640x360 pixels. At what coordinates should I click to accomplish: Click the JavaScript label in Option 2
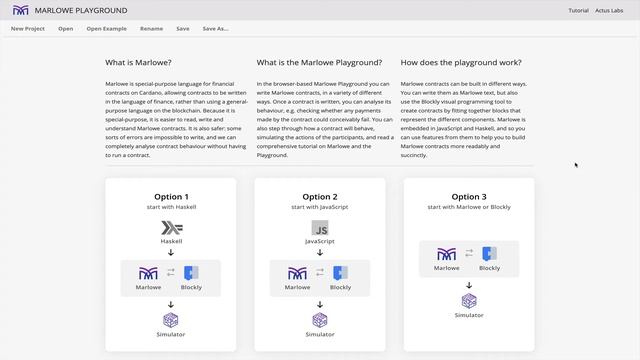tap(320, 241)
